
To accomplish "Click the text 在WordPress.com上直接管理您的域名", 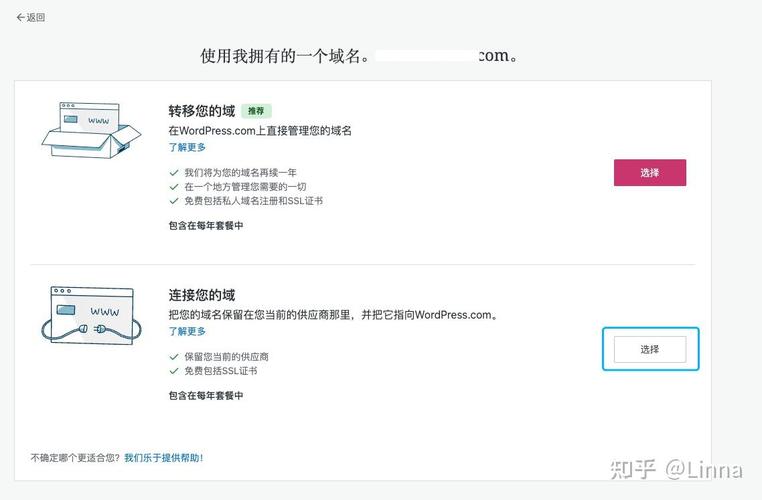I will click(260, 130).
